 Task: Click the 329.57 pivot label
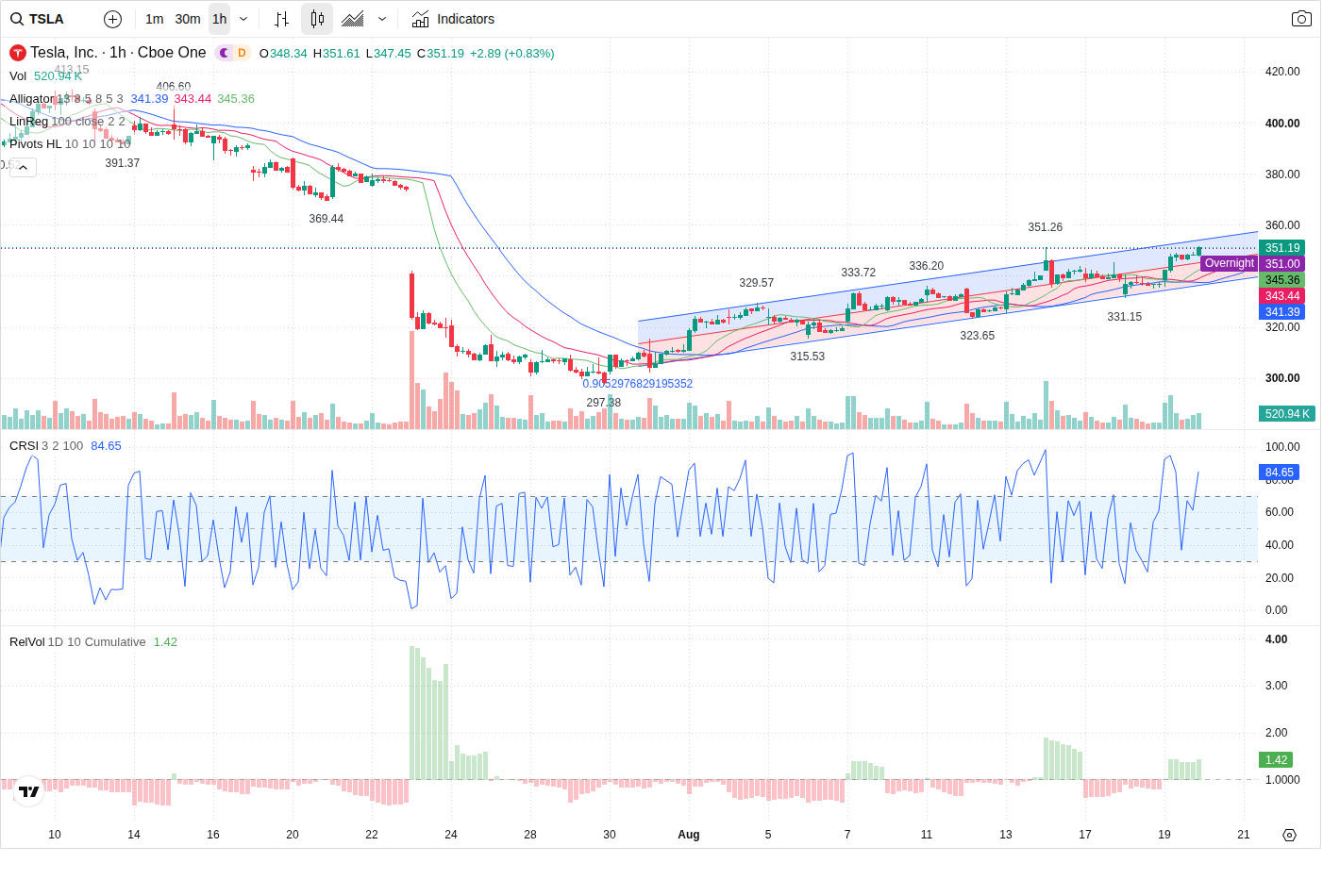(756, 283)
